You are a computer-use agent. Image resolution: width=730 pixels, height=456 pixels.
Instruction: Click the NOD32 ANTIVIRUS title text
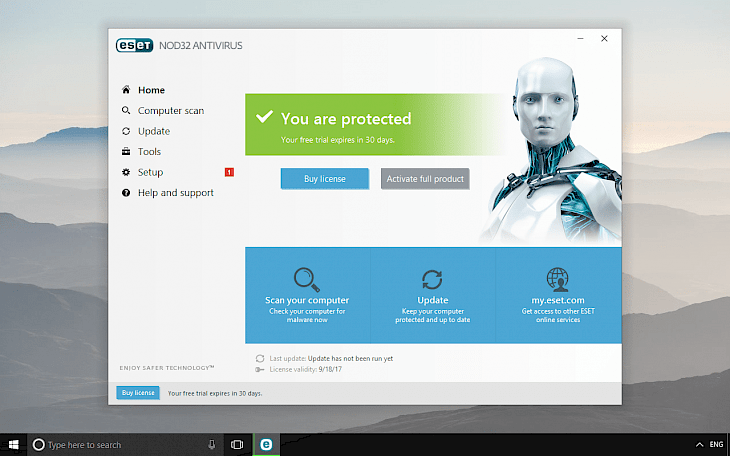tap(201, 46)
